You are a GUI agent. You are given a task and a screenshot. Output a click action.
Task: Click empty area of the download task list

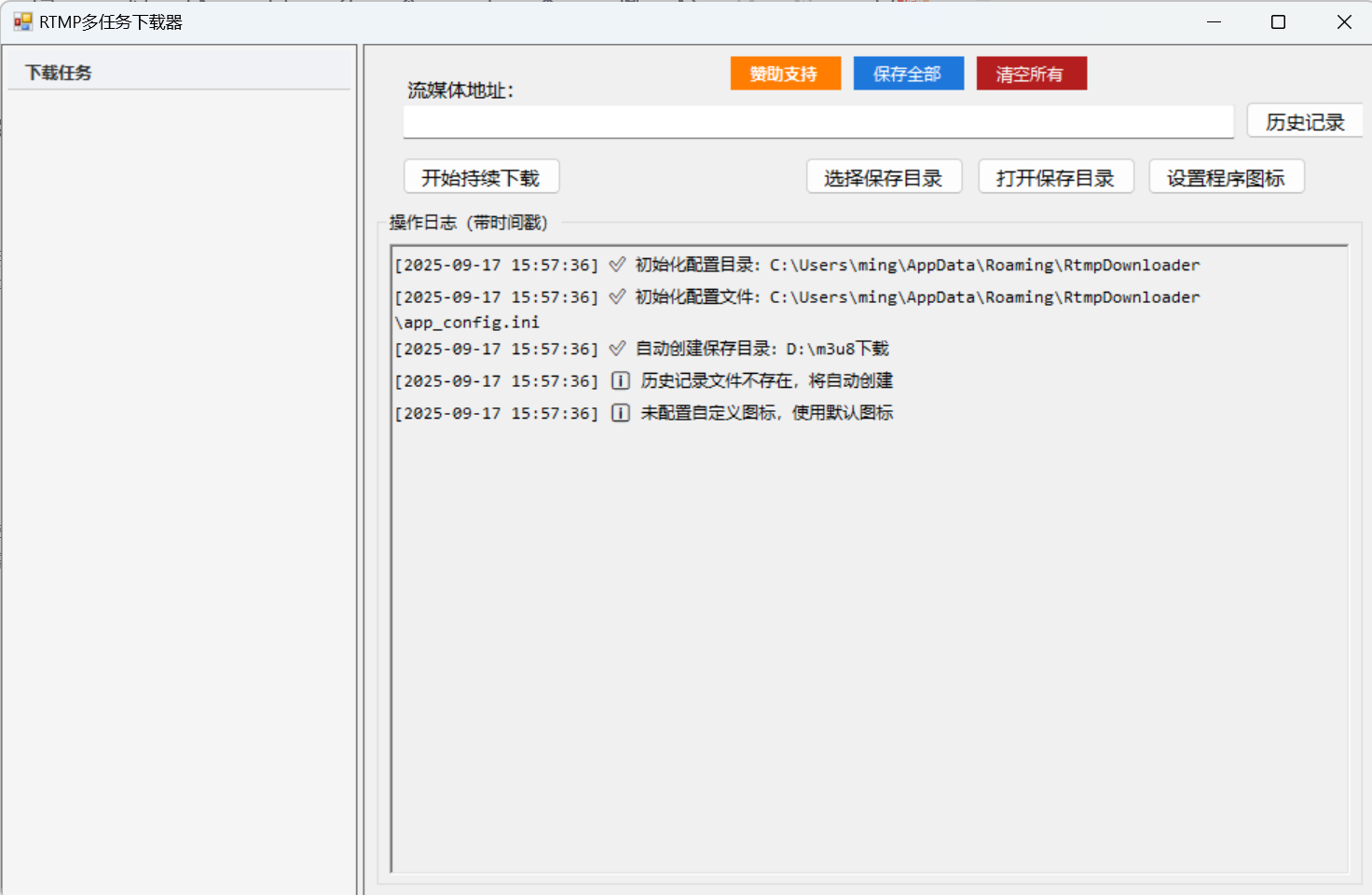[179, 485]
